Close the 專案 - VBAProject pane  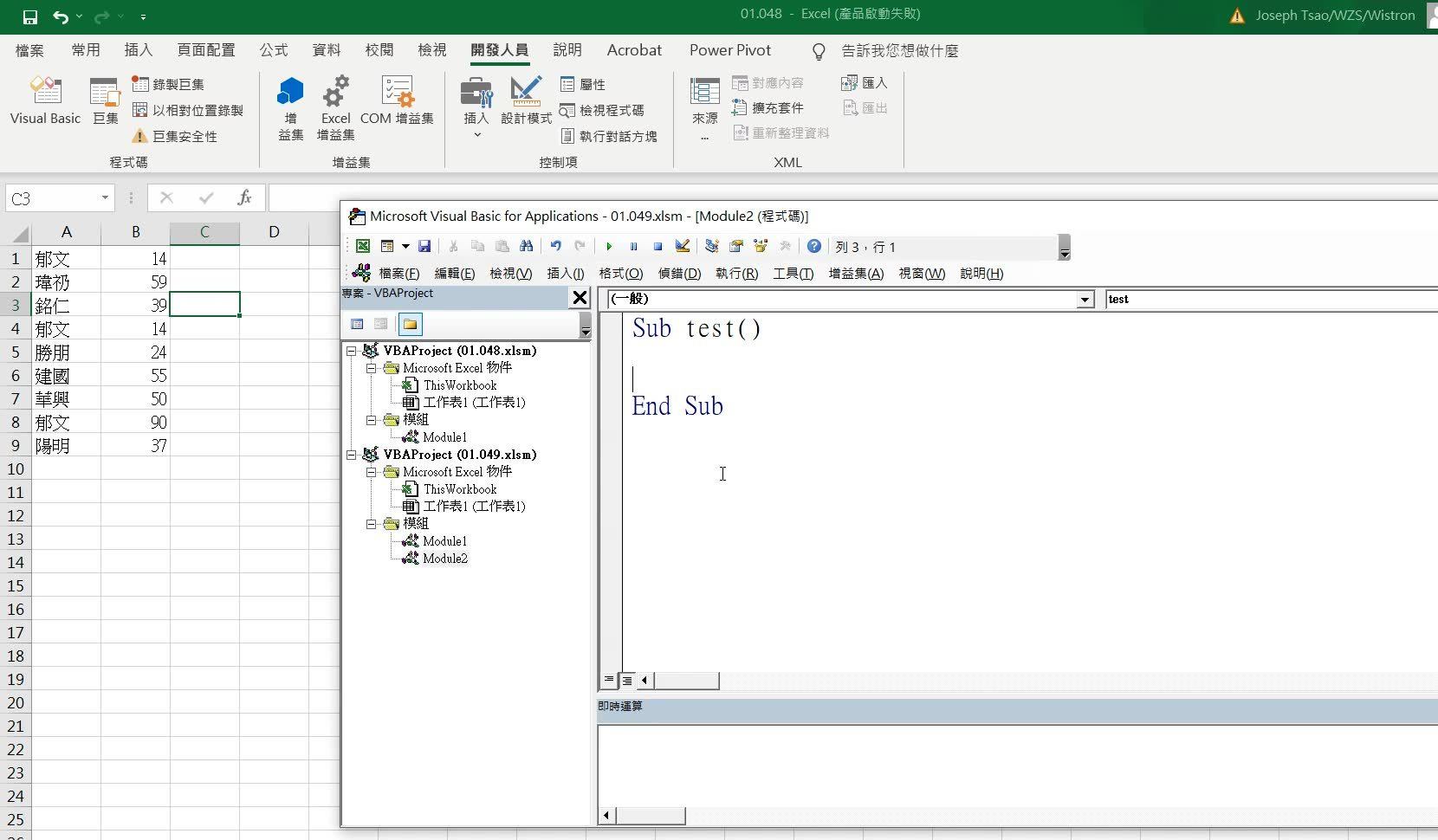(580, 298)
